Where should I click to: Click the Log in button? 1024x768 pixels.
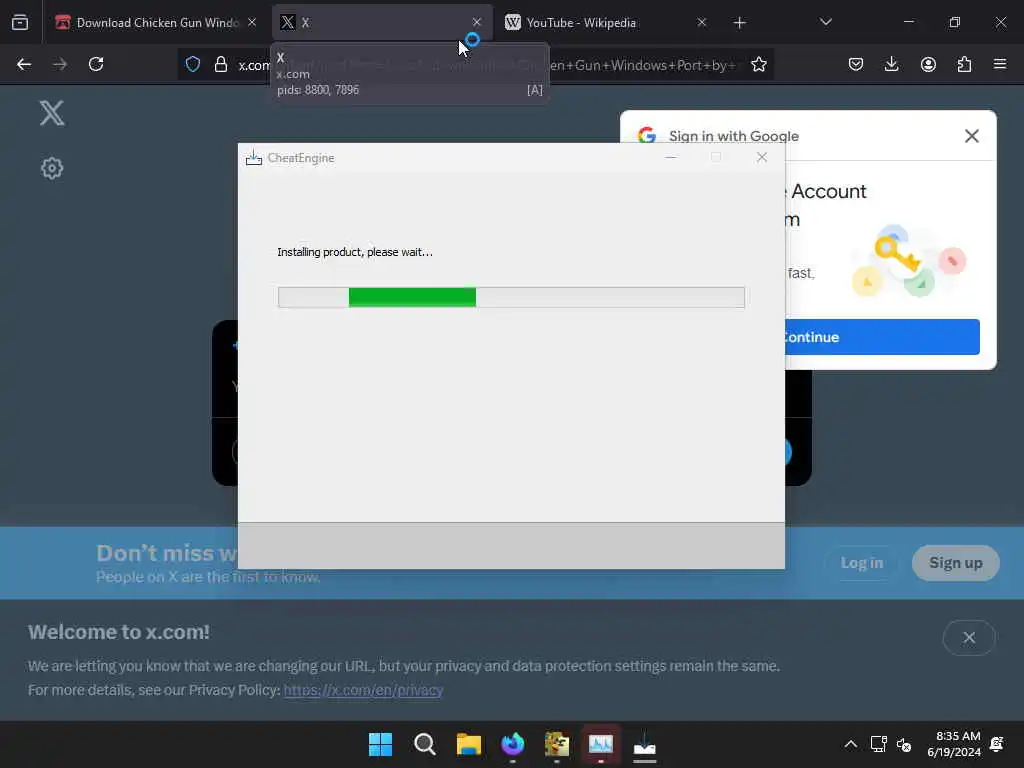pos(861,563)
